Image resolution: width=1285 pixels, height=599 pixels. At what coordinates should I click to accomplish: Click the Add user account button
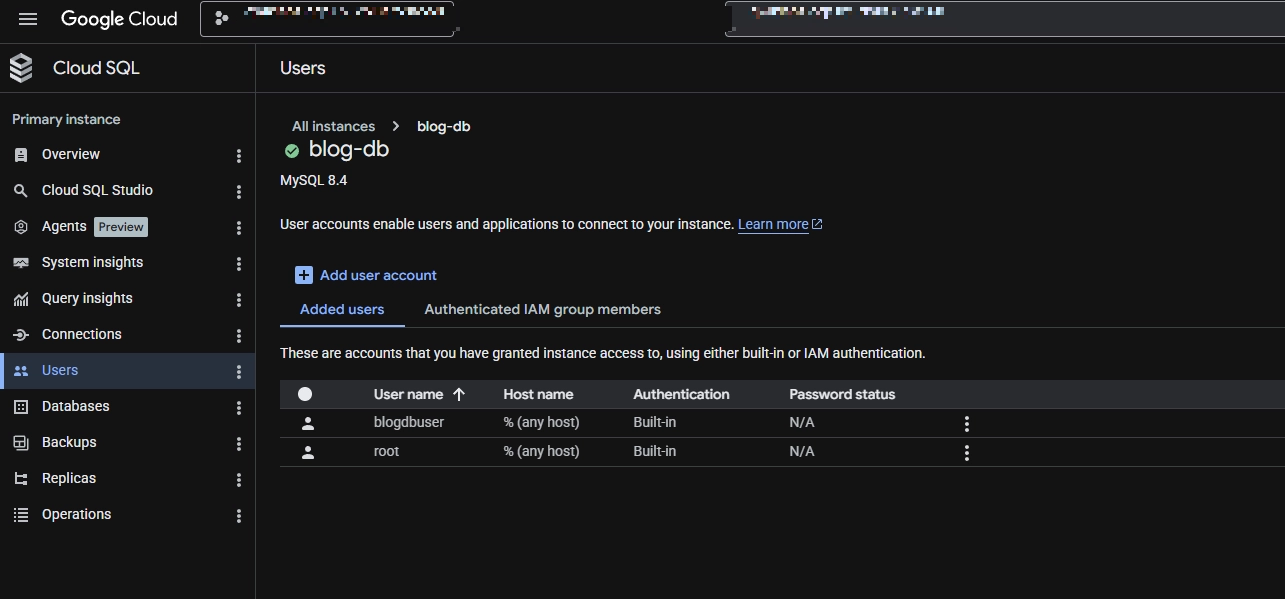pyautogui.click(x=366, y=275)
